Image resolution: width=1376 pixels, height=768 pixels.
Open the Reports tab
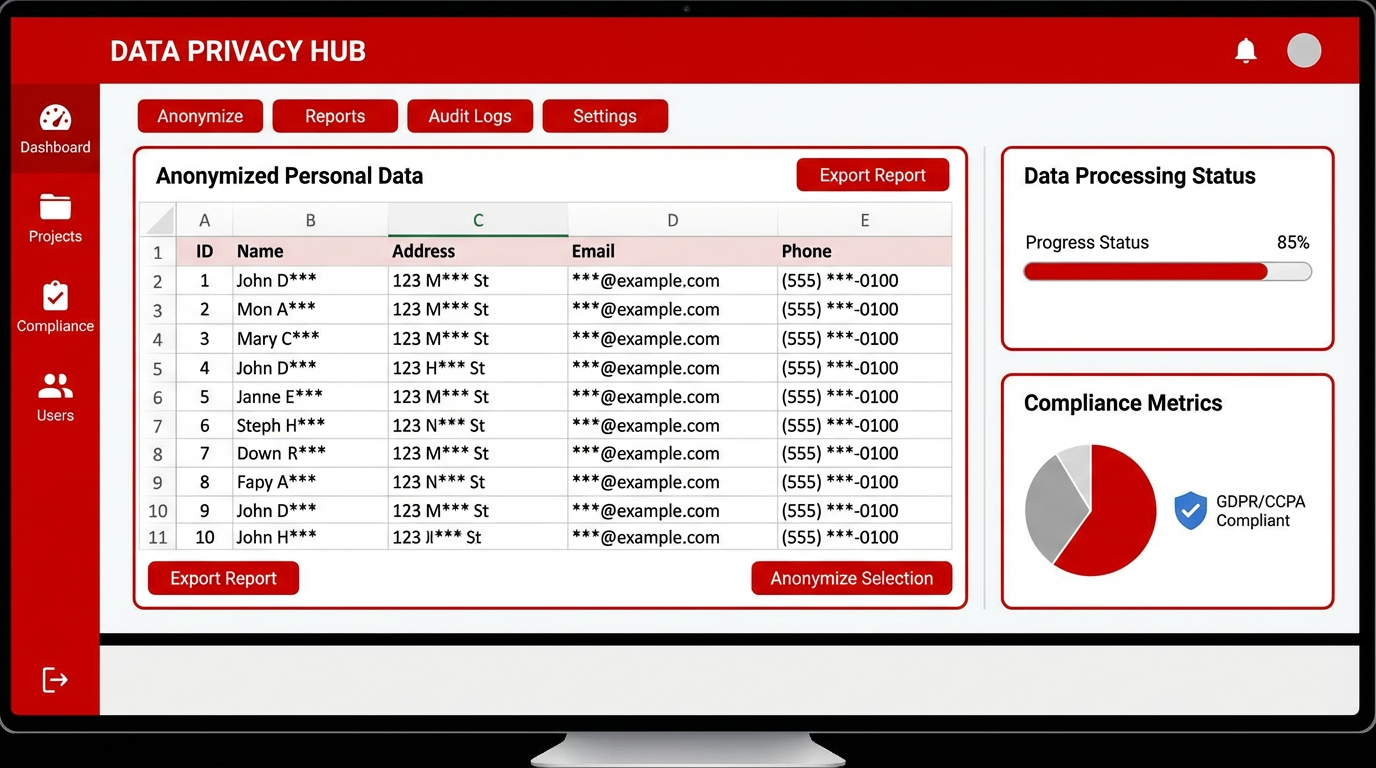point(335,116)
